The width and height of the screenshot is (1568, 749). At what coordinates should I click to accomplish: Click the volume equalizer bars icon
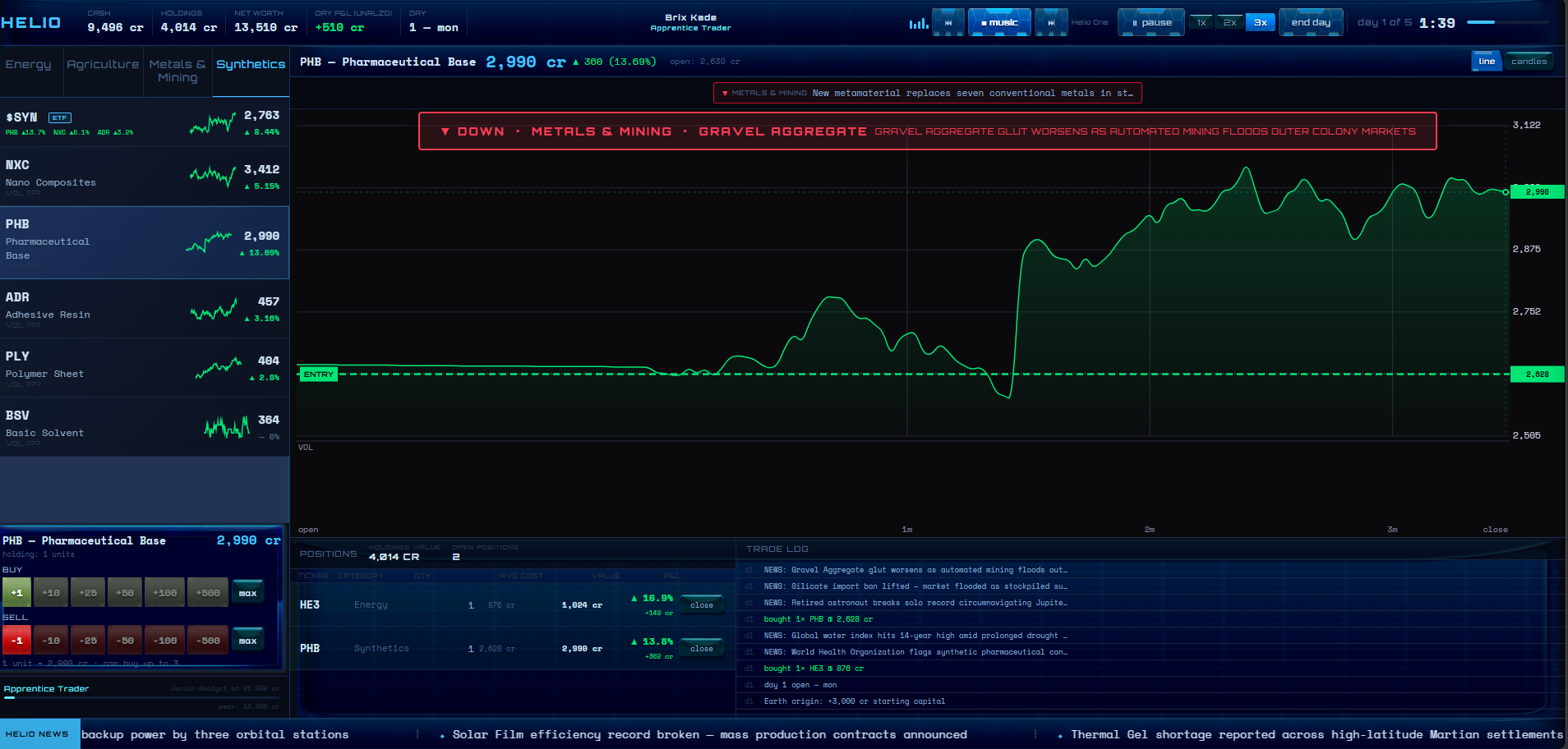[918, 22]
